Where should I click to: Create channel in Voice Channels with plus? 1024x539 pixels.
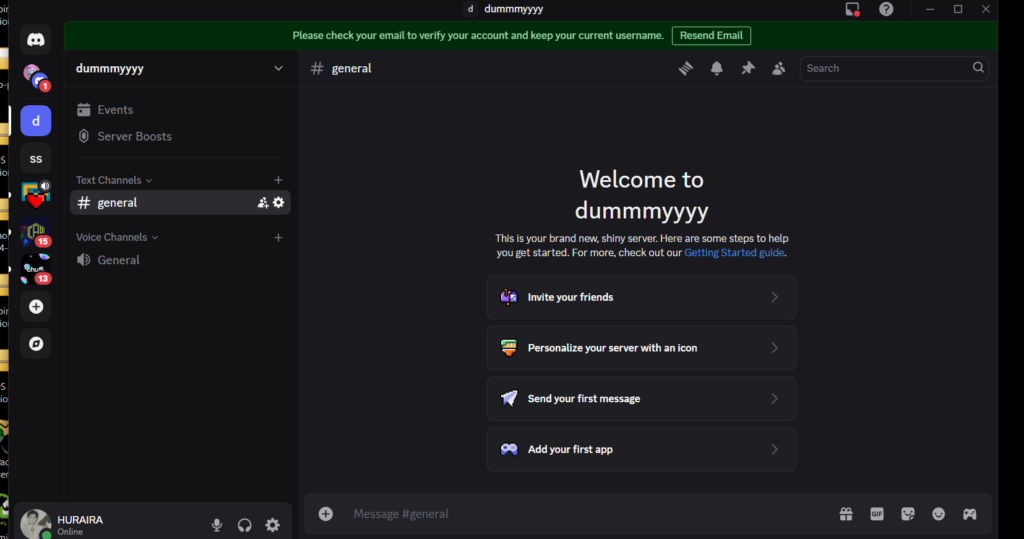(x=278, y=237)
